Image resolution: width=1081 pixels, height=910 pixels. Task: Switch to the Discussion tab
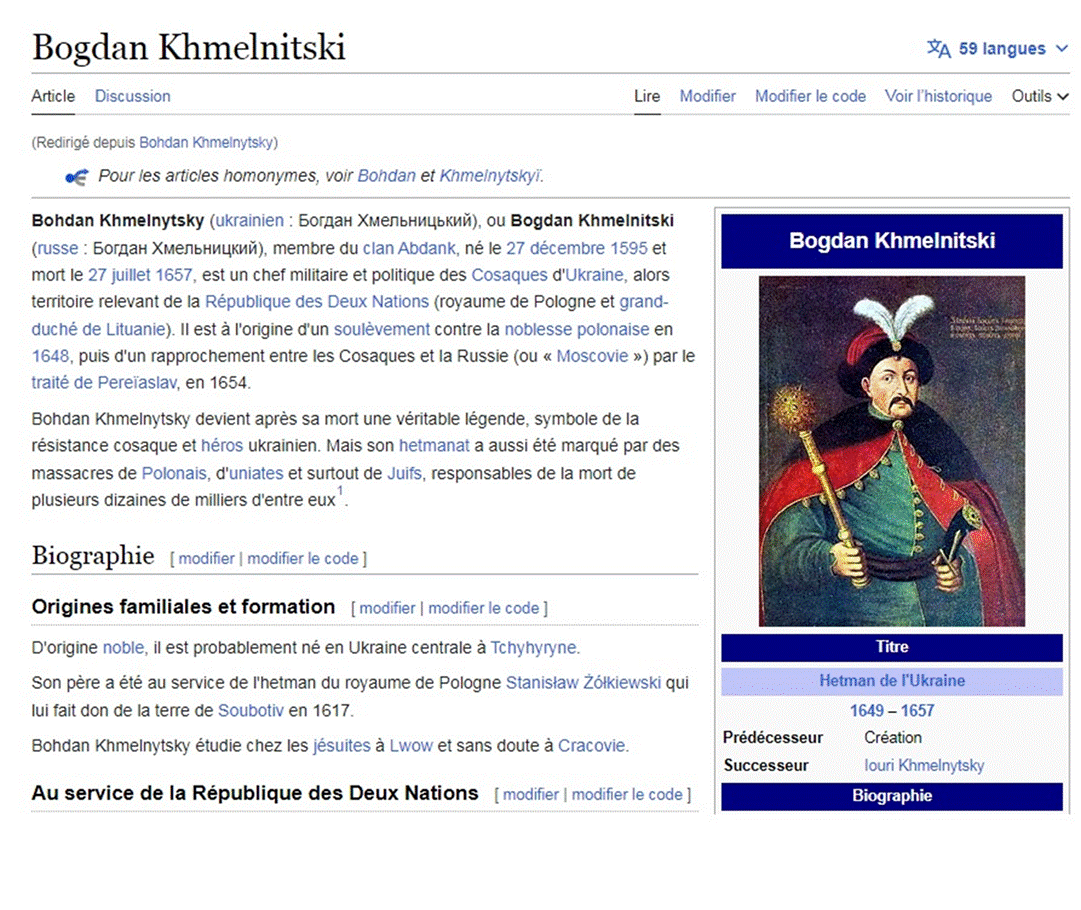point(132,96)
